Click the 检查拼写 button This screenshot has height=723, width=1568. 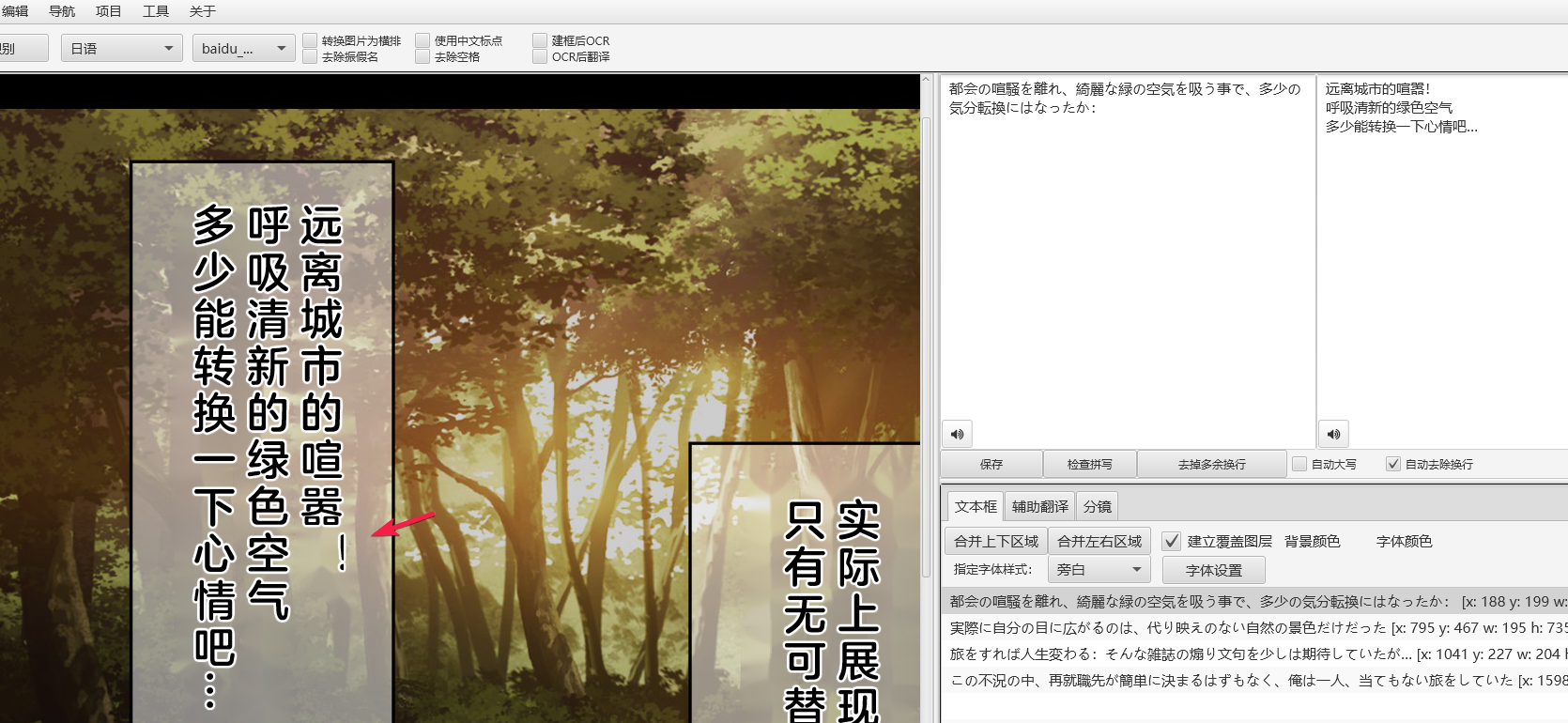pyautogui.click(x=1090, y=464)
